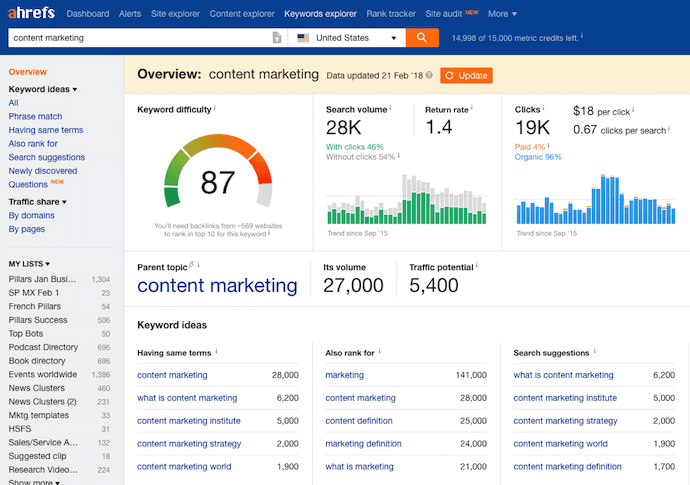The height and width of the screenshot is (485, 690).
Task: Click the keyword search input field
Action: coord(138,38)
